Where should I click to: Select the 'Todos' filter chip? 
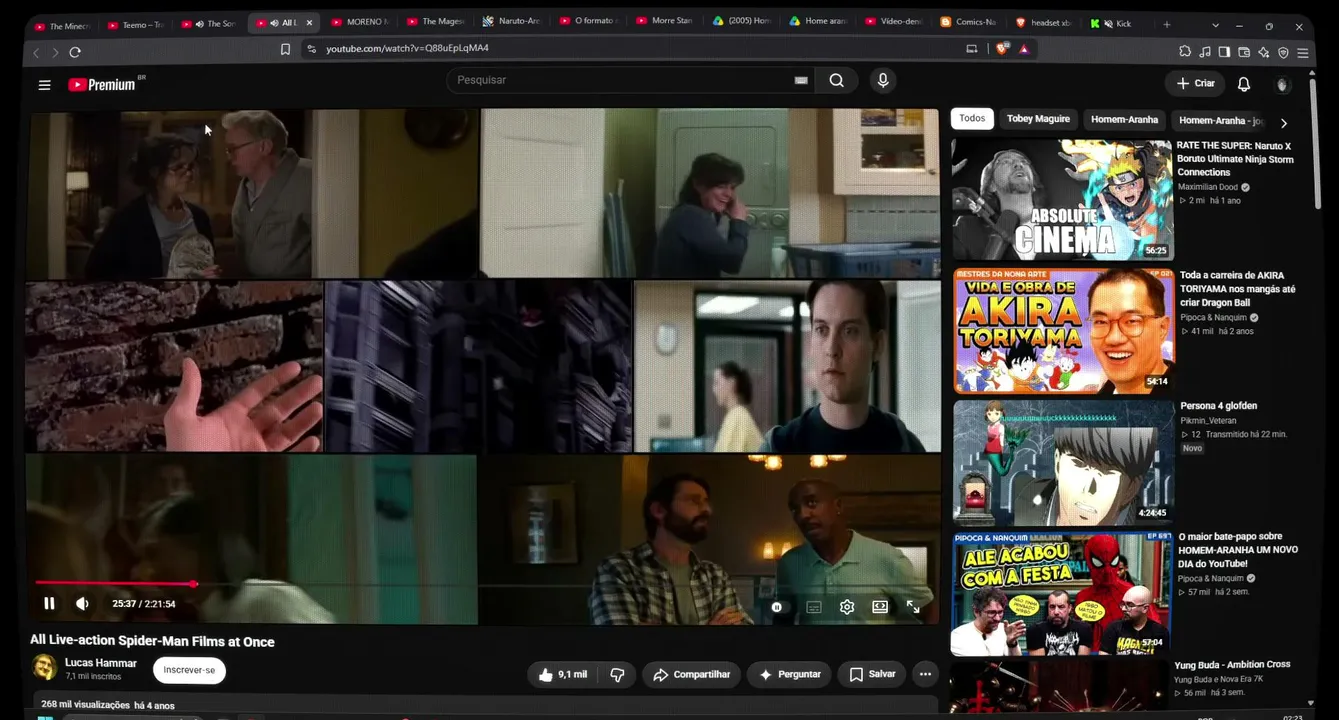(x=972, y=118)
